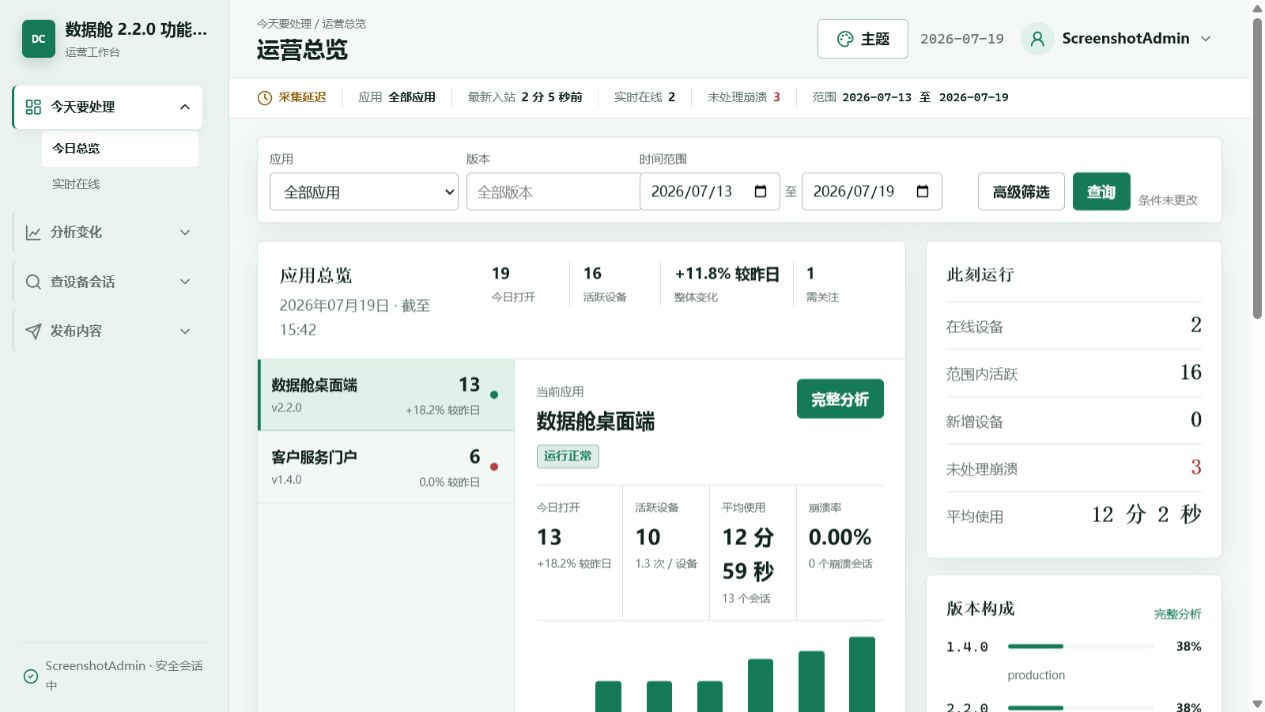
Task: Open the 全部应用 application dropdown
Action: (x=364, y=191)
